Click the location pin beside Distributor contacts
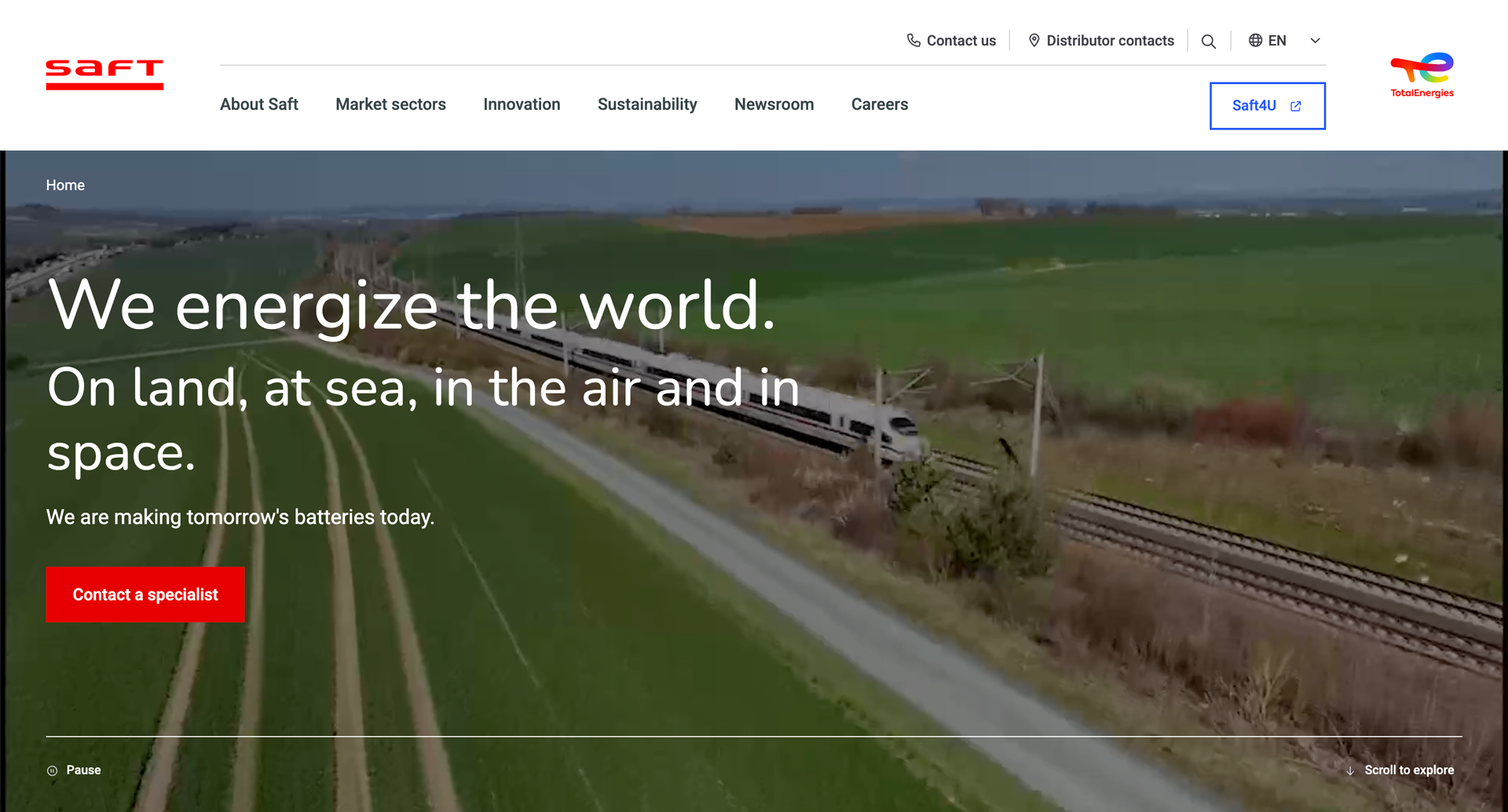 coord(1034,40)
